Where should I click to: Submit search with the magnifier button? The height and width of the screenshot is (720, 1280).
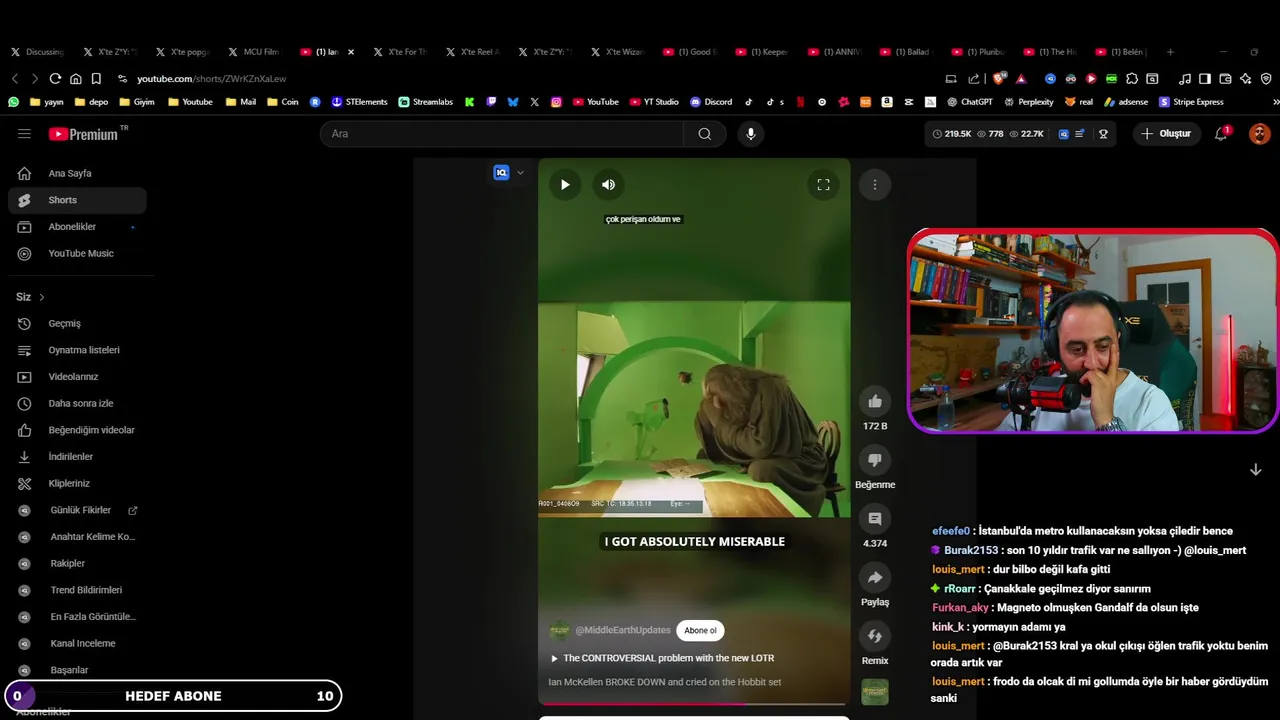pos(705,134)
